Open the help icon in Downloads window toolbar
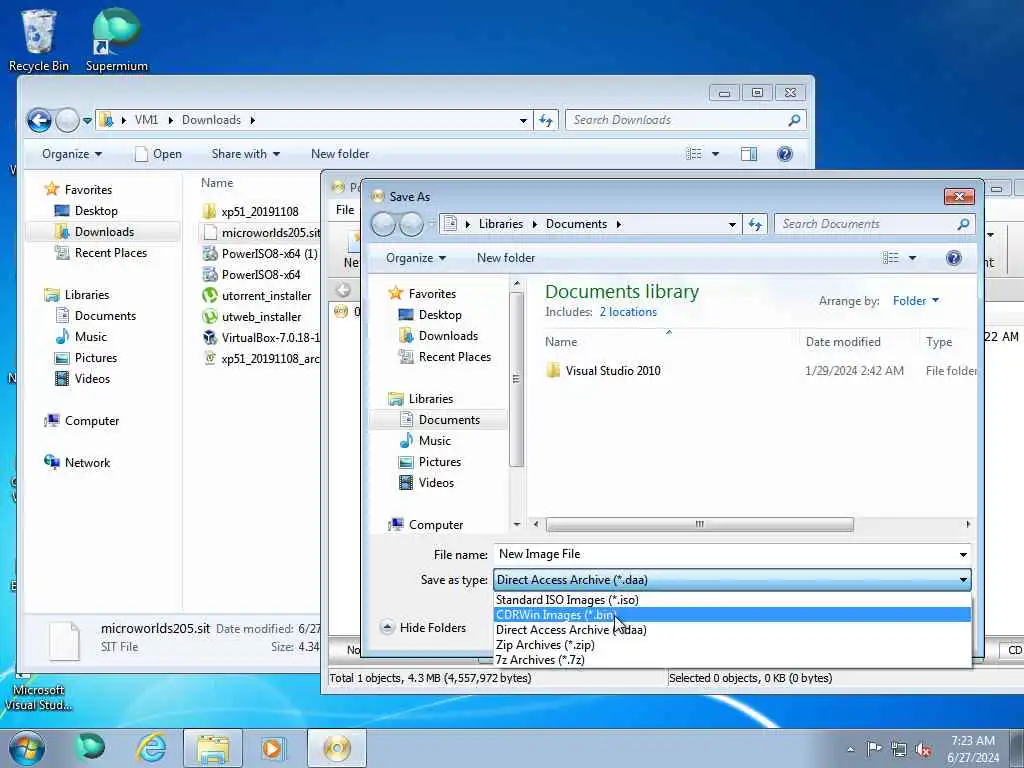 [785, 154]
